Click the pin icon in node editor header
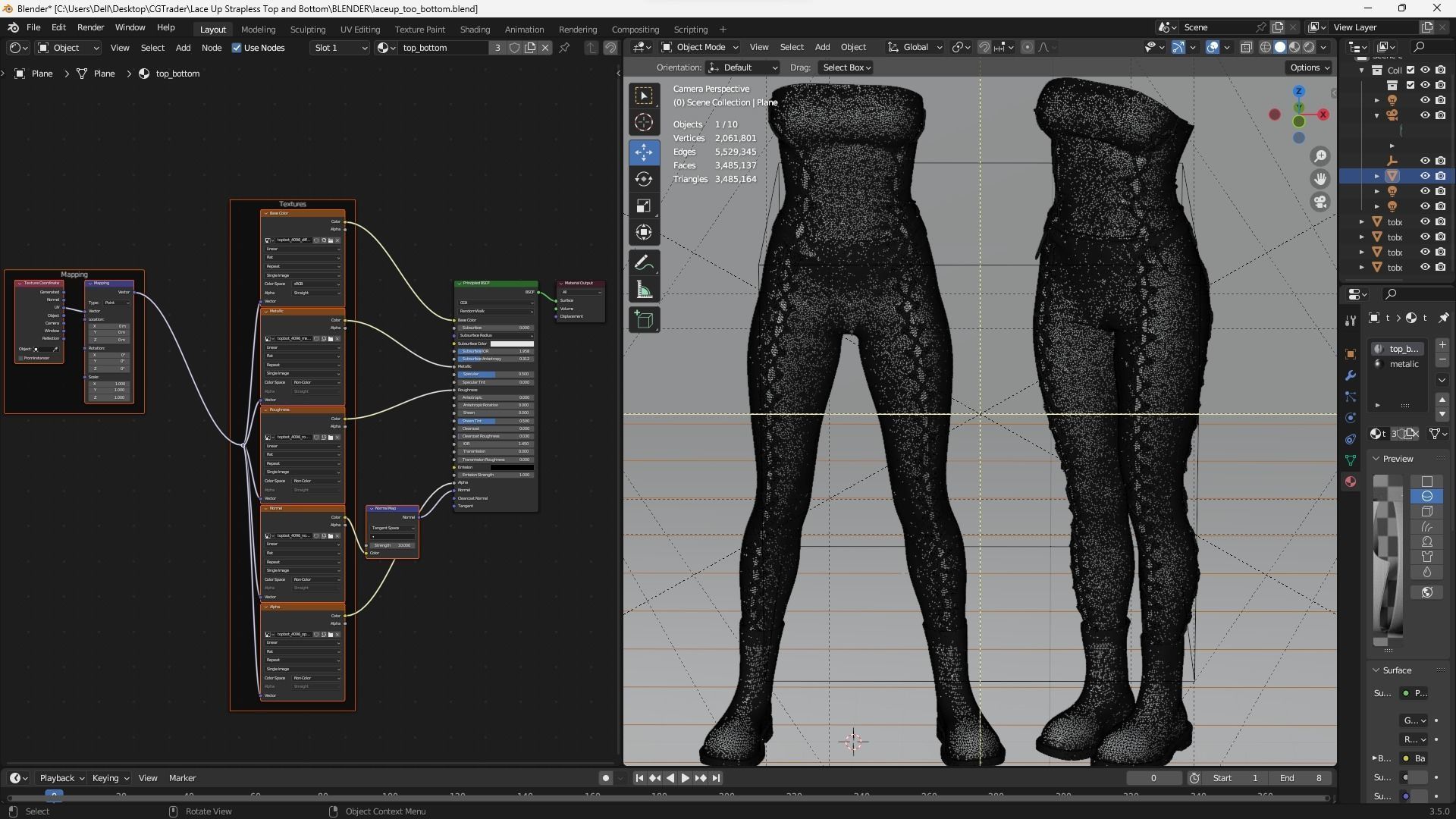Image resolution: width=1456 pixels, height=819 pixels. (564, 48)
